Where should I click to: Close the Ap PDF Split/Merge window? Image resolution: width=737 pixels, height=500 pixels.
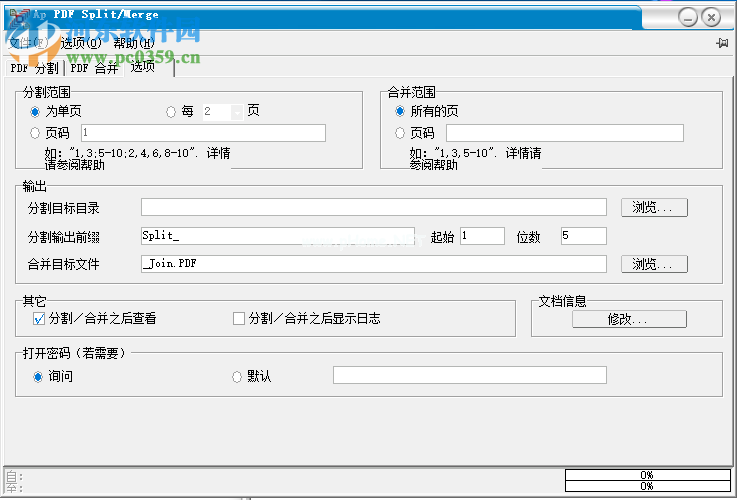point(711,18)
